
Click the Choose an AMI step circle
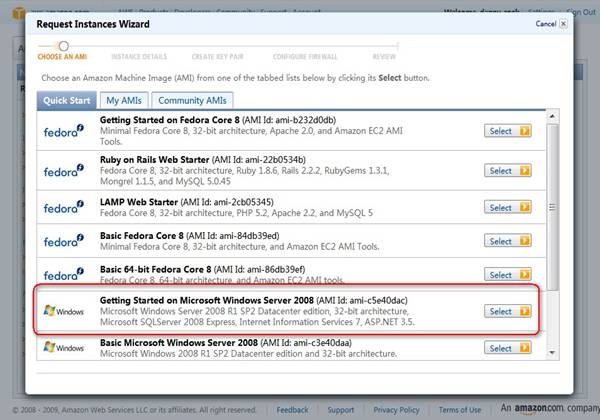click(63, 46)
